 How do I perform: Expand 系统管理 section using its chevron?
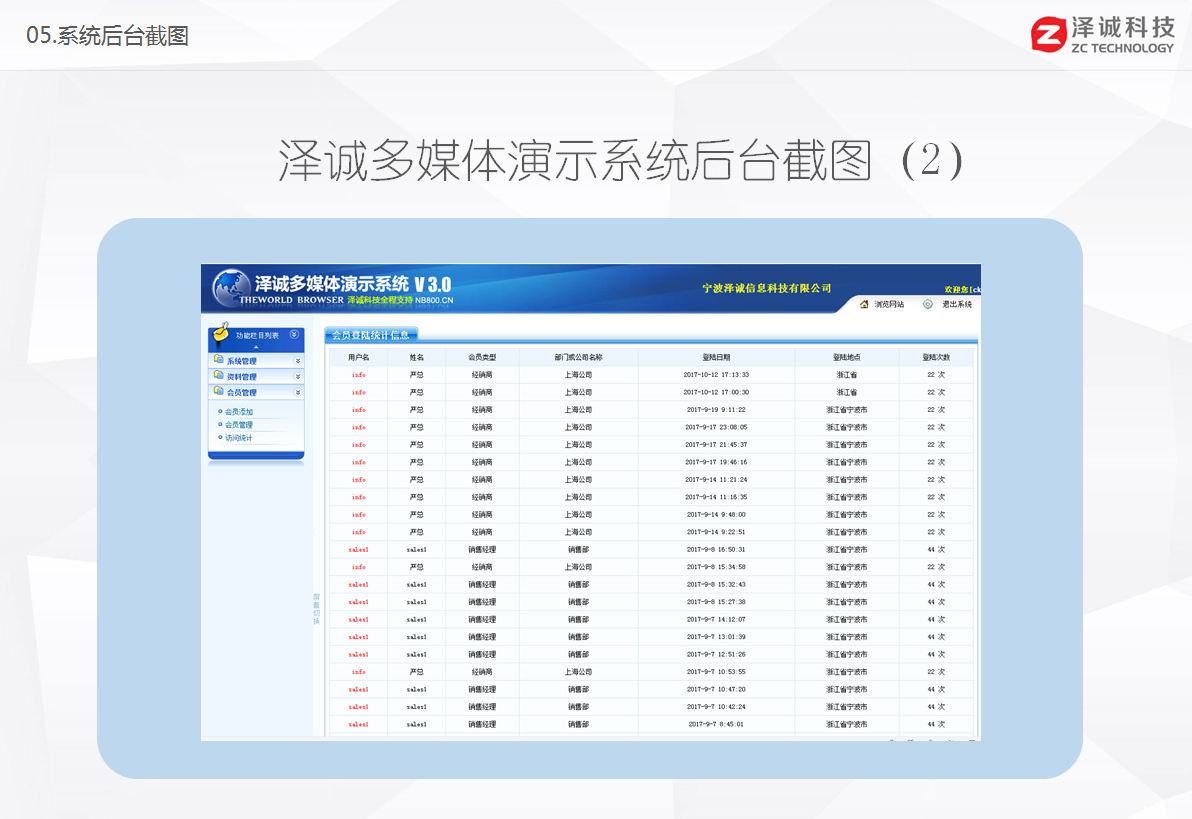tap(297, 361)
